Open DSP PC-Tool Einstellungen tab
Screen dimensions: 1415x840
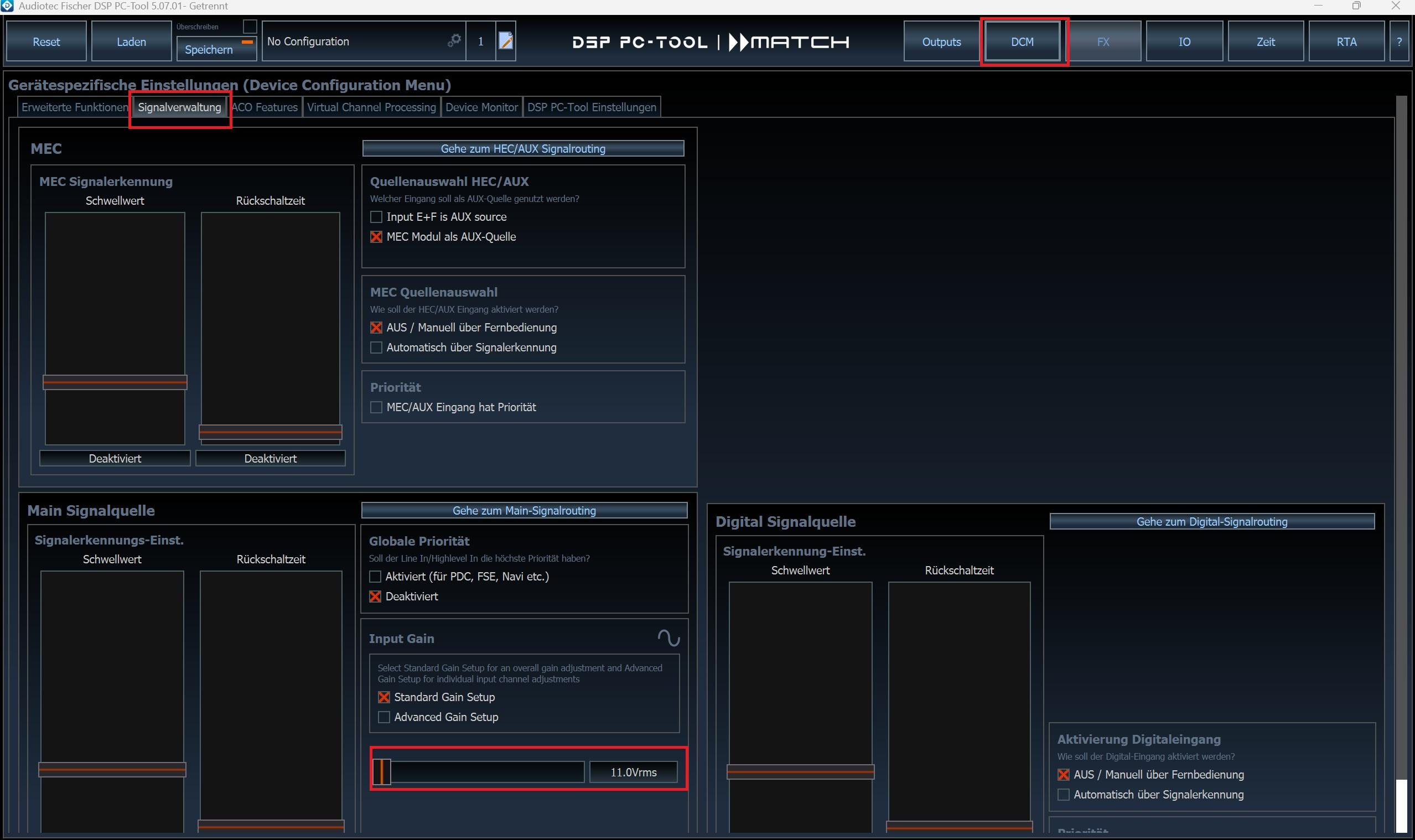[x=592, y=107]
